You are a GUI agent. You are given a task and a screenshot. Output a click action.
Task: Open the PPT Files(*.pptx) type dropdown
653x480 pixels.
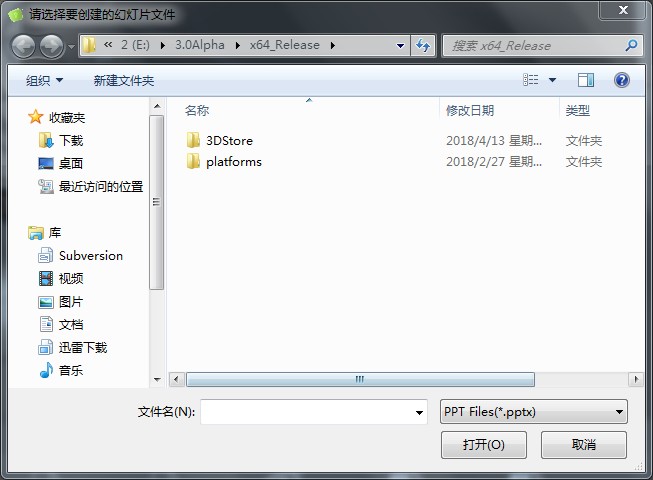[533, 412]
